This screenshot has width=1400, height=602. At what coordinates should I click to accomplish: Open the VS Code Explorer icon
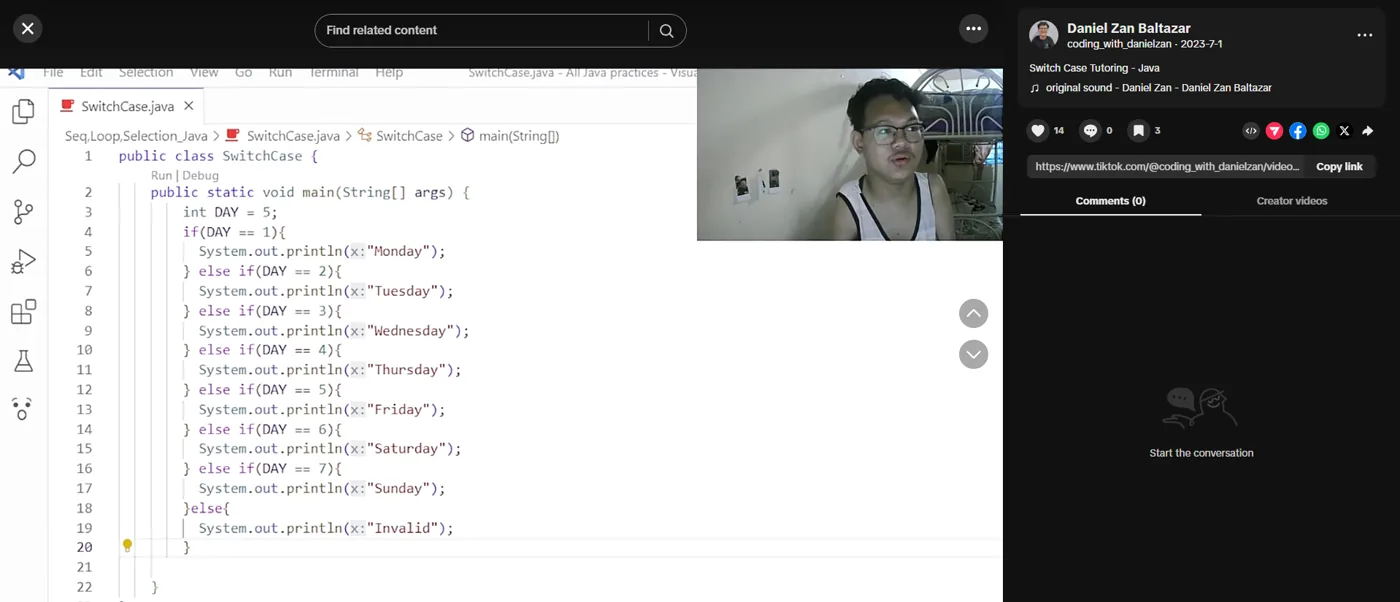pos(23,111)
